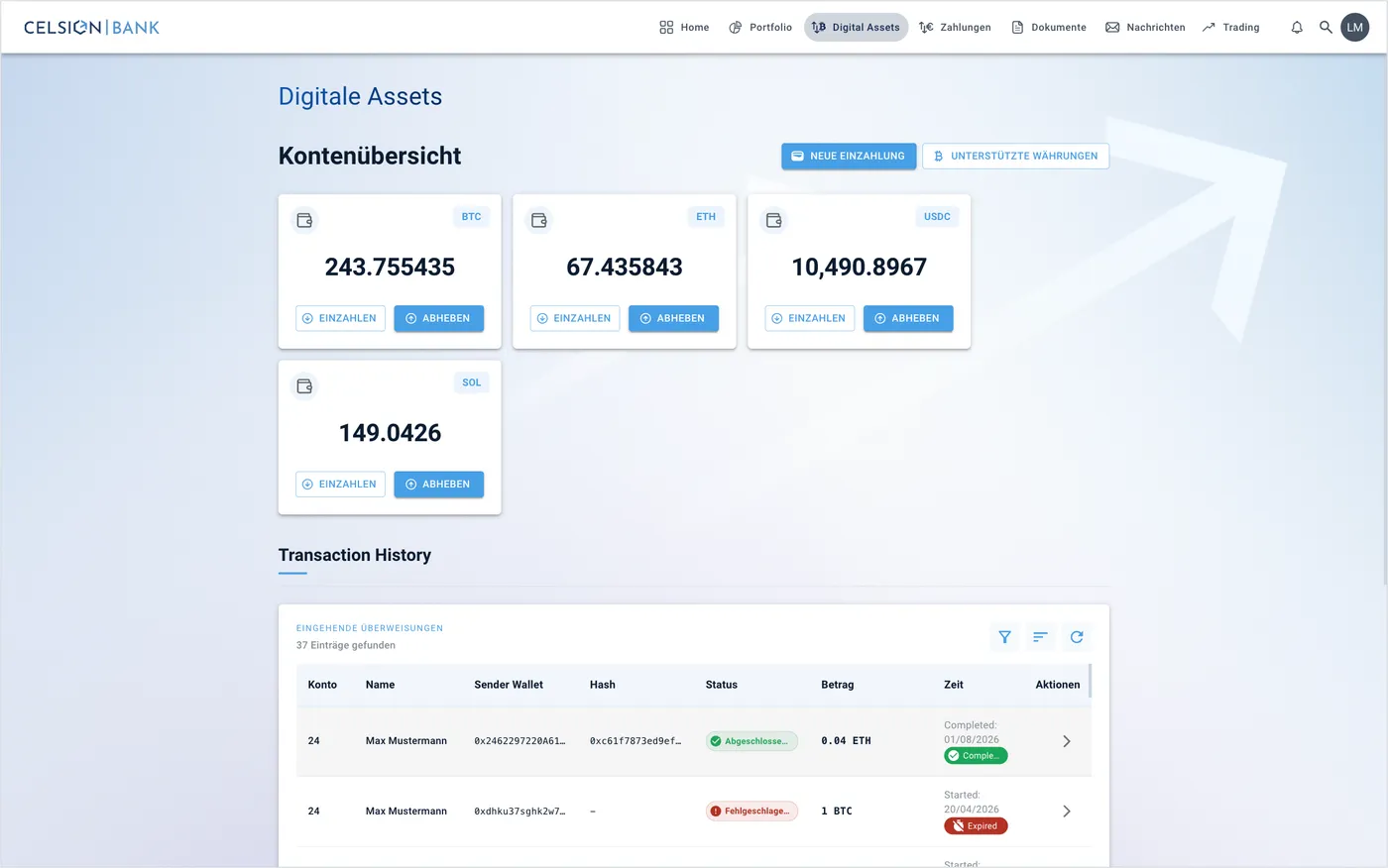1388x868 pixels.
Task: Click the sort transactions icon
Action: coord(1040,637)
